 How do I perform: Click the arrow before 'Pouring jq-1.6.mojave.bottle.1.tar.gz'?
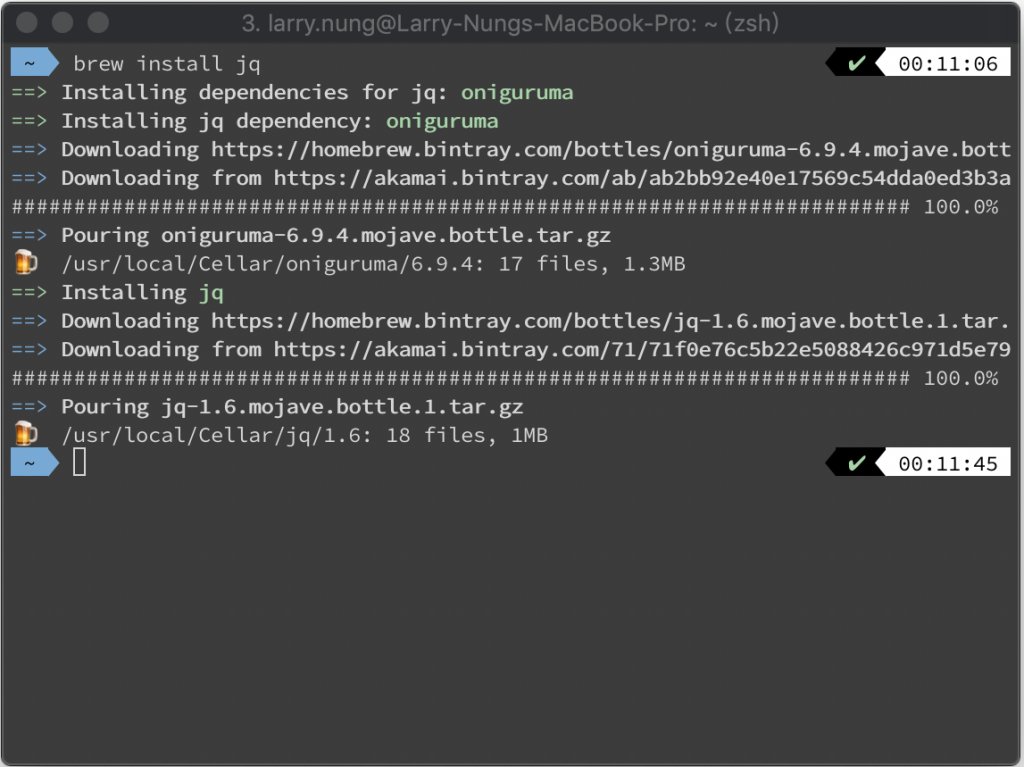[x=29, y=406]
